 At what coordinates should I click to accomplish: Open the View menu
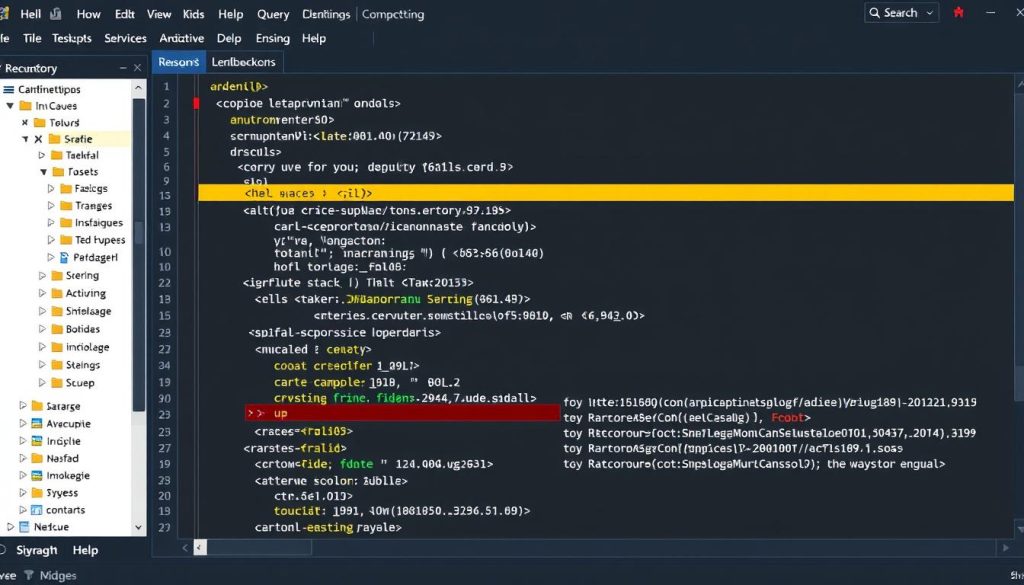[x=159, y=14]
